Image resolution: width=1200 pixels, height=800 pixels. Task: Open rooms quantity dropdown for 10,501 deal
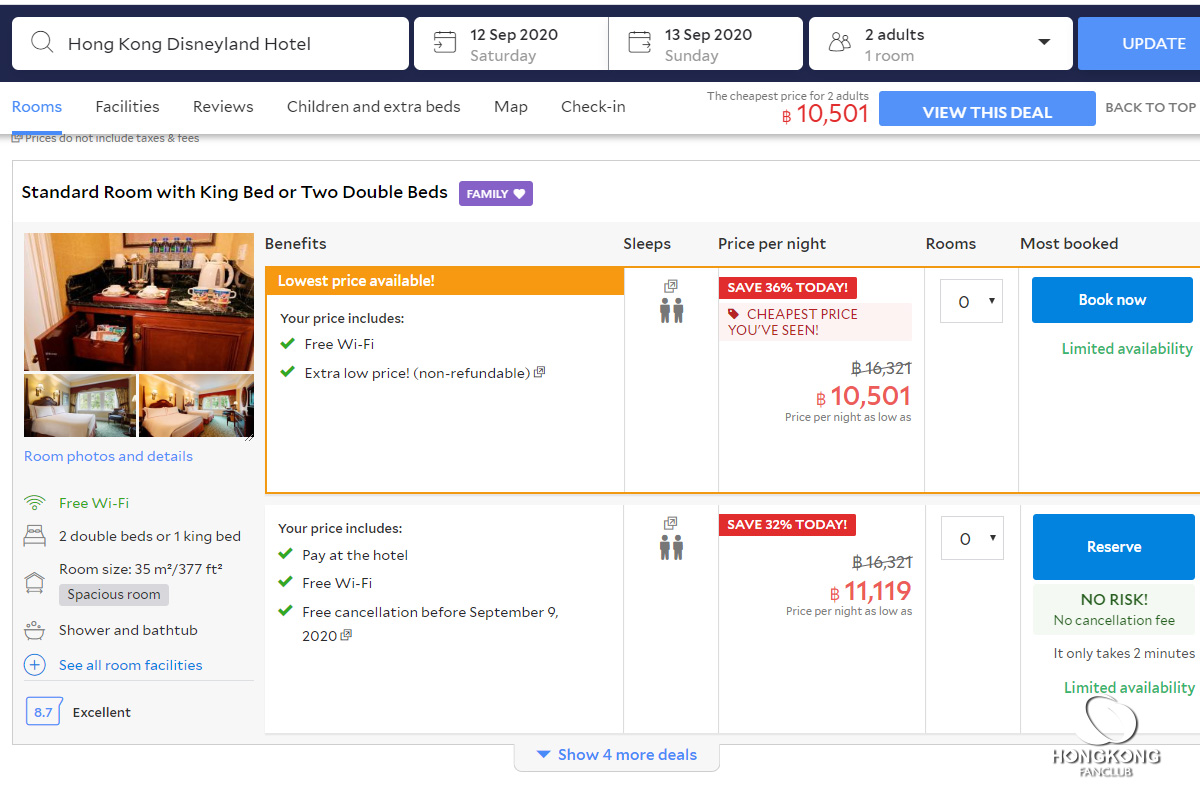click(x=971, y=301)
